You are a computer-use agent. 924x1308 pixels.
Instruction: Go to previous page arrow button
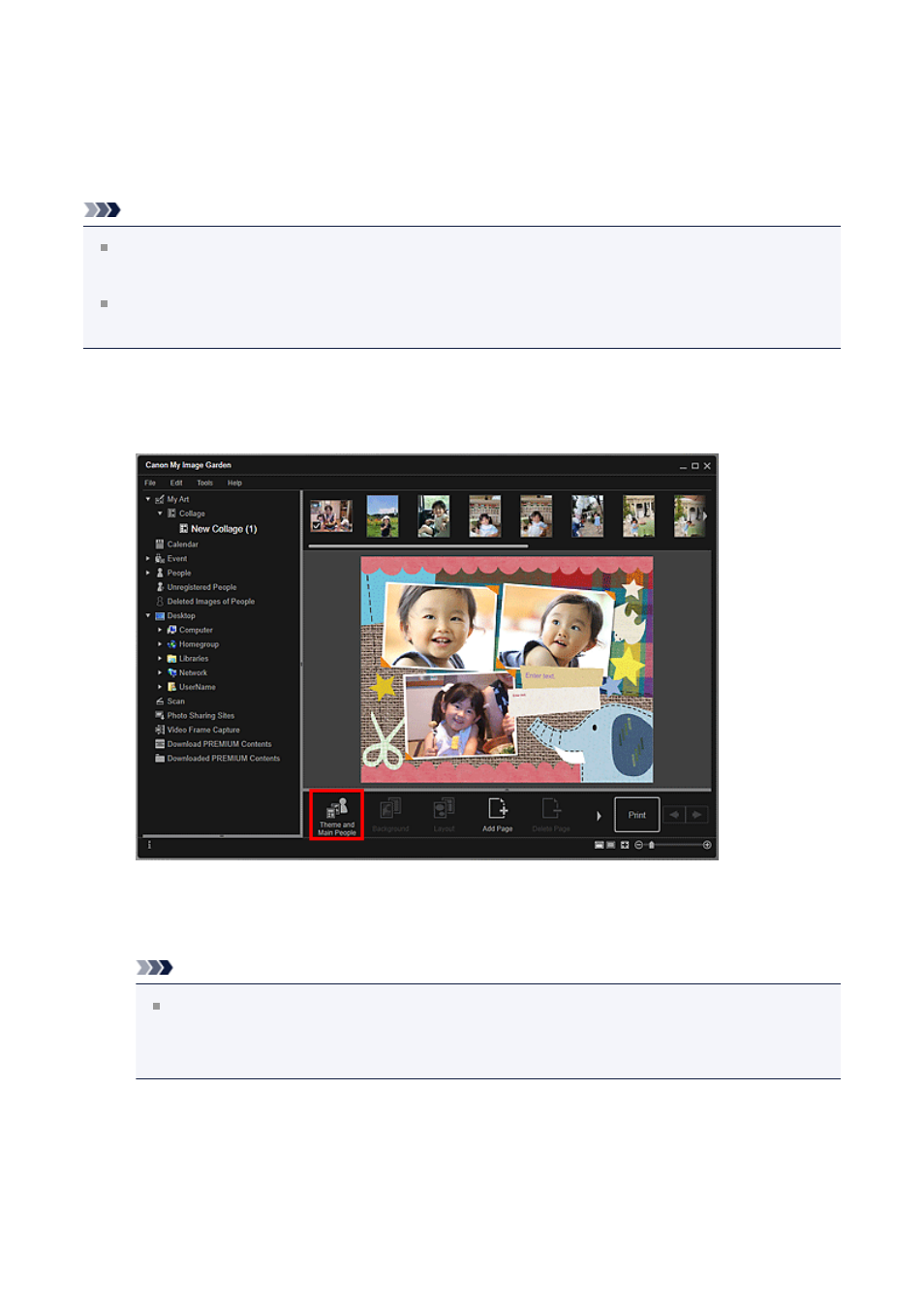click(x=674, y=815)
